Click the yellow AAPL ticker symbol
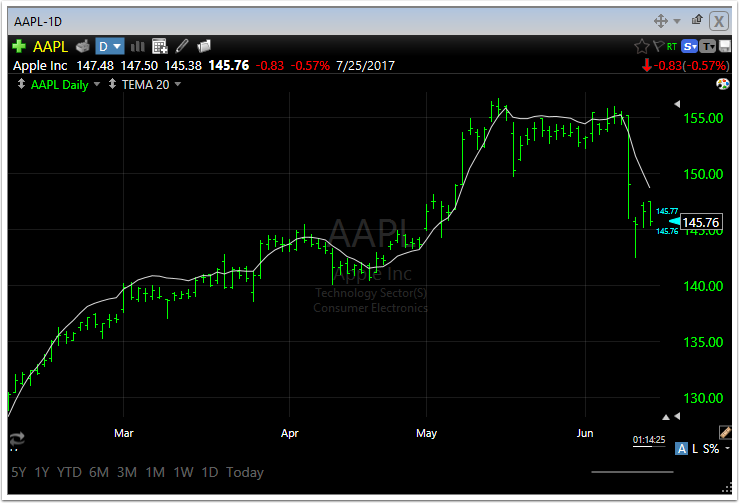The width and height of the screenshot is (739, 503). pos(50,47)
